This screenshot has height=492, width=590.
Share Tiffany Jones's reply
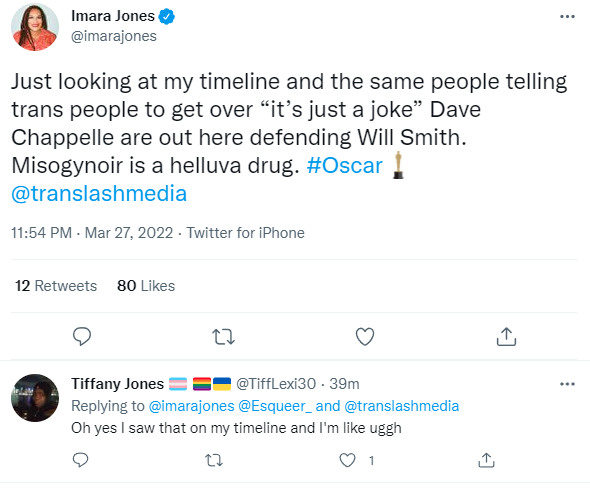[x=486, y=460]
